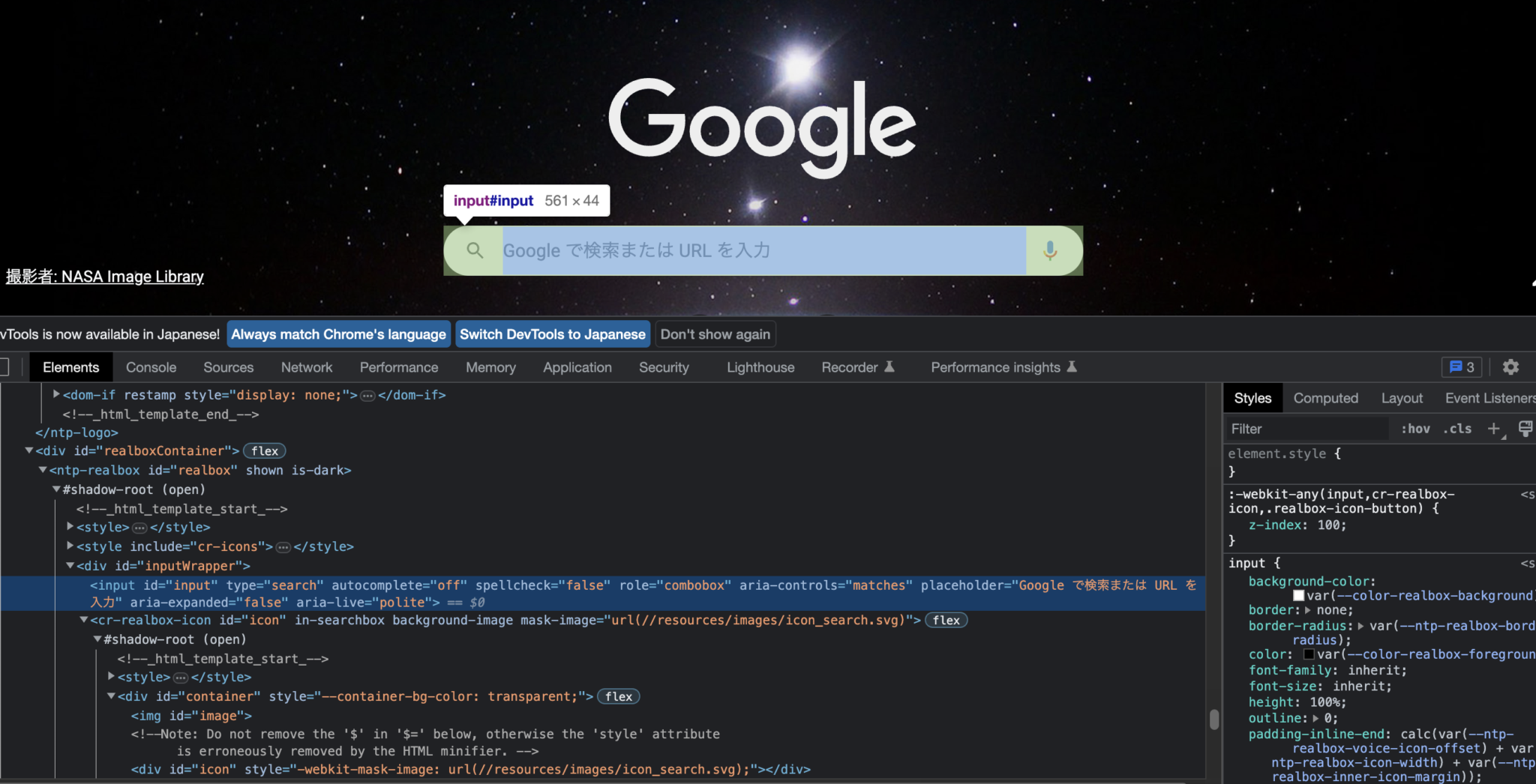Click the voice search microphone icon
This screenshot has height=784, width=1536.
(1050, 250)
